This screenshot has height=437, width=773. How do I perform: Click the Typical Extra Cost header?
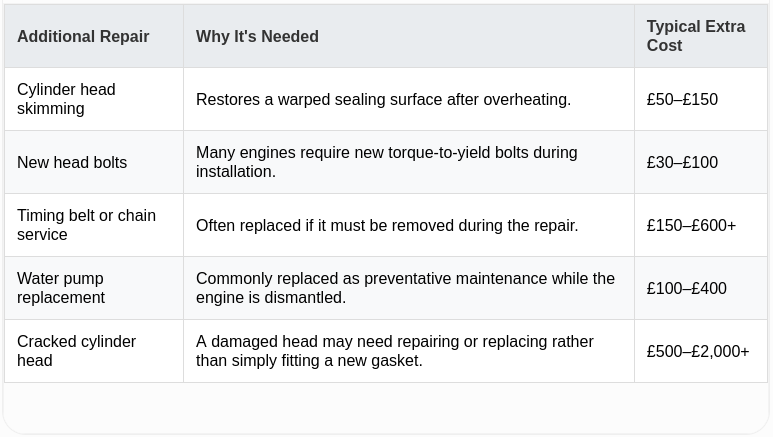pyautogui.click(x=701, y=36)
